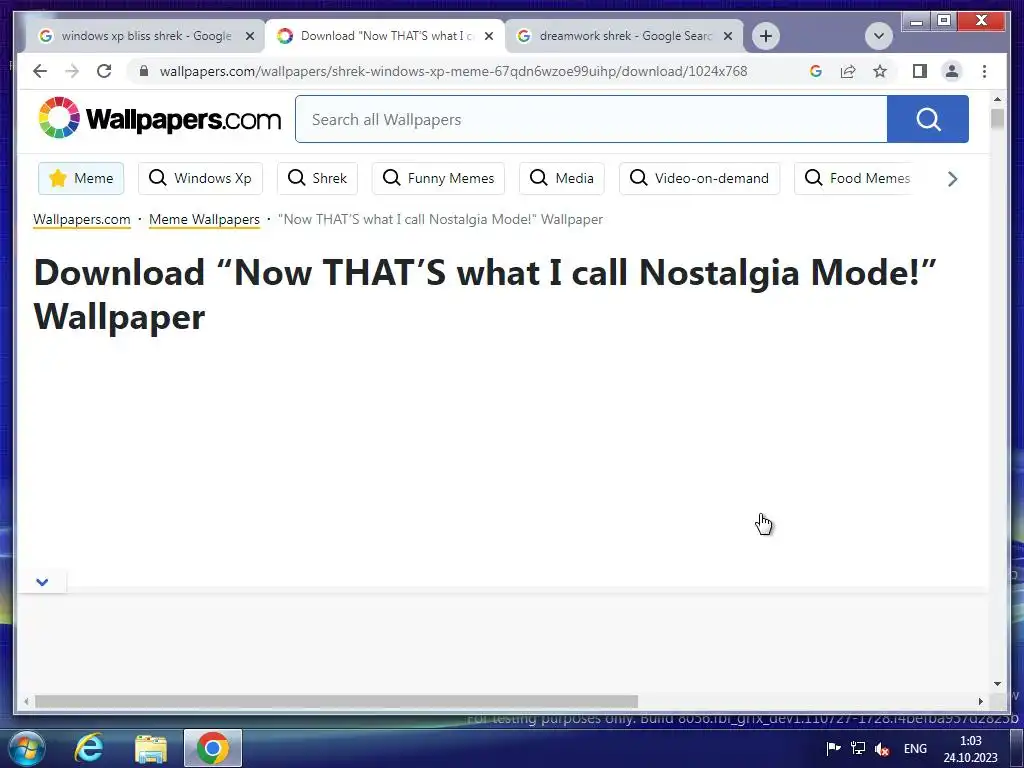1024x768 pixels.
Task: Select the Funny Memes search chip
Action: 438,178
